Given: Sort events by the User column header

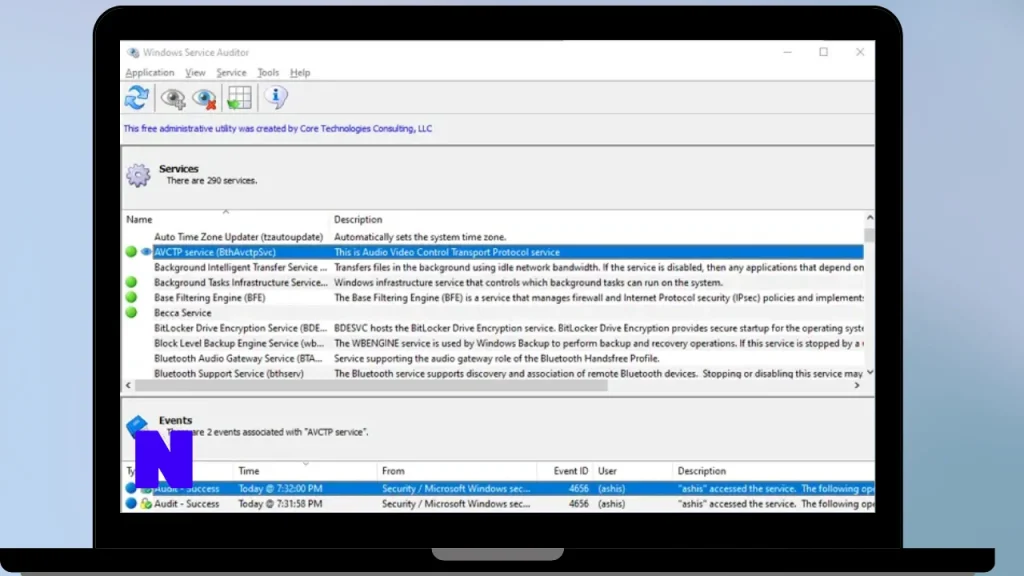Looking at the screenshot, I should coord(633,471).
